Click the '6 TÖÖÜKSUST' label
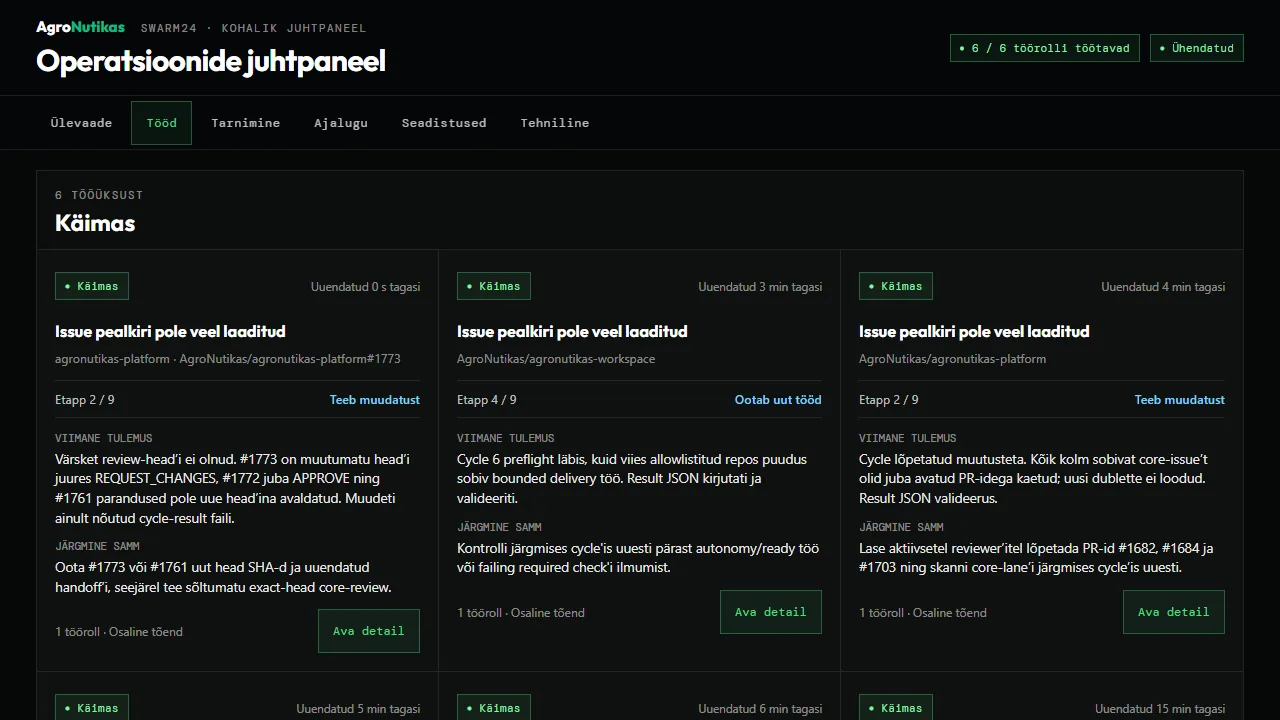Screen dimensions: 1280x720 tap(99, 195)
